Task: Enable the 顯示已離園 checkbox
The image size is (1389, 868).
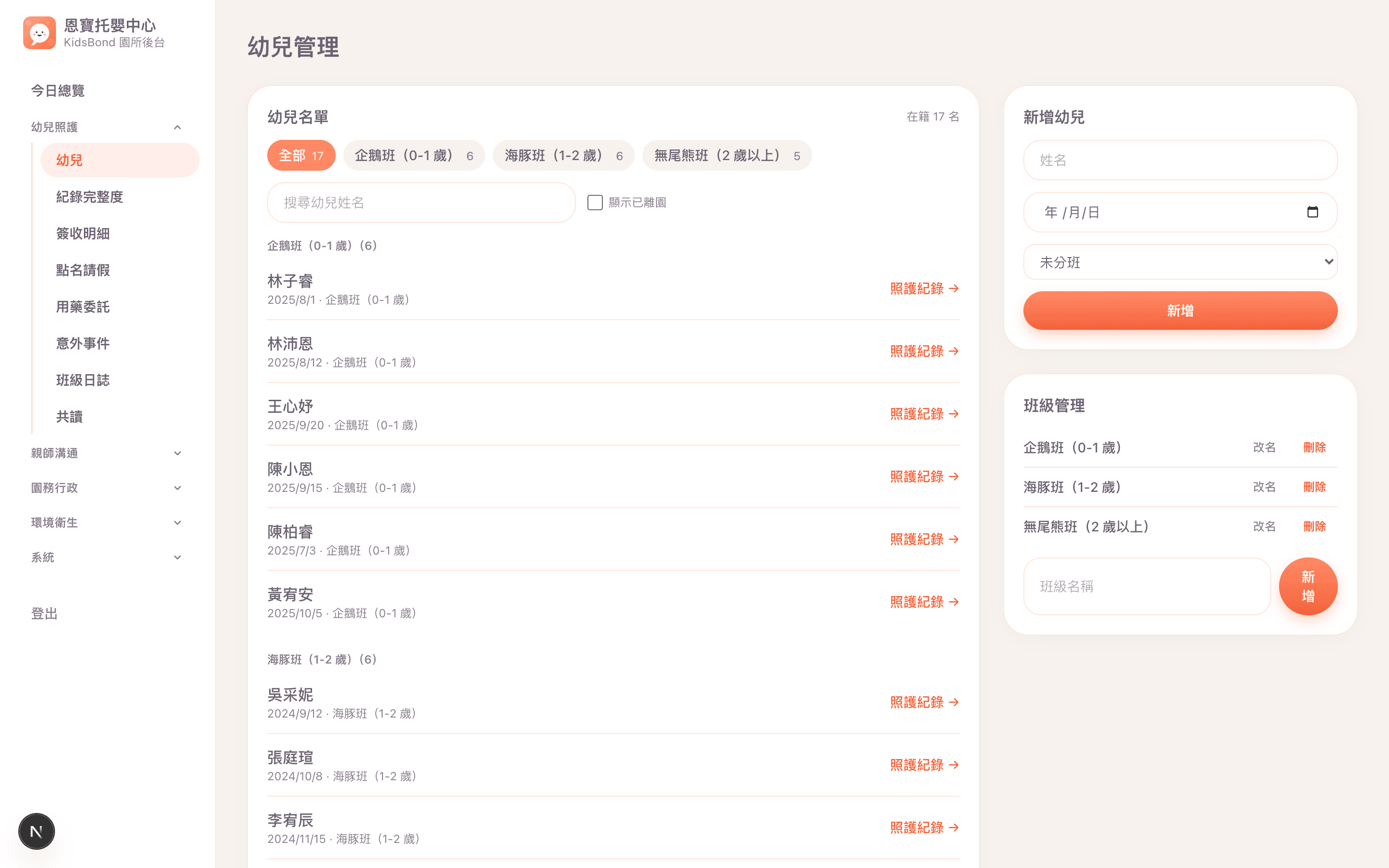Action: pos(595,203)
